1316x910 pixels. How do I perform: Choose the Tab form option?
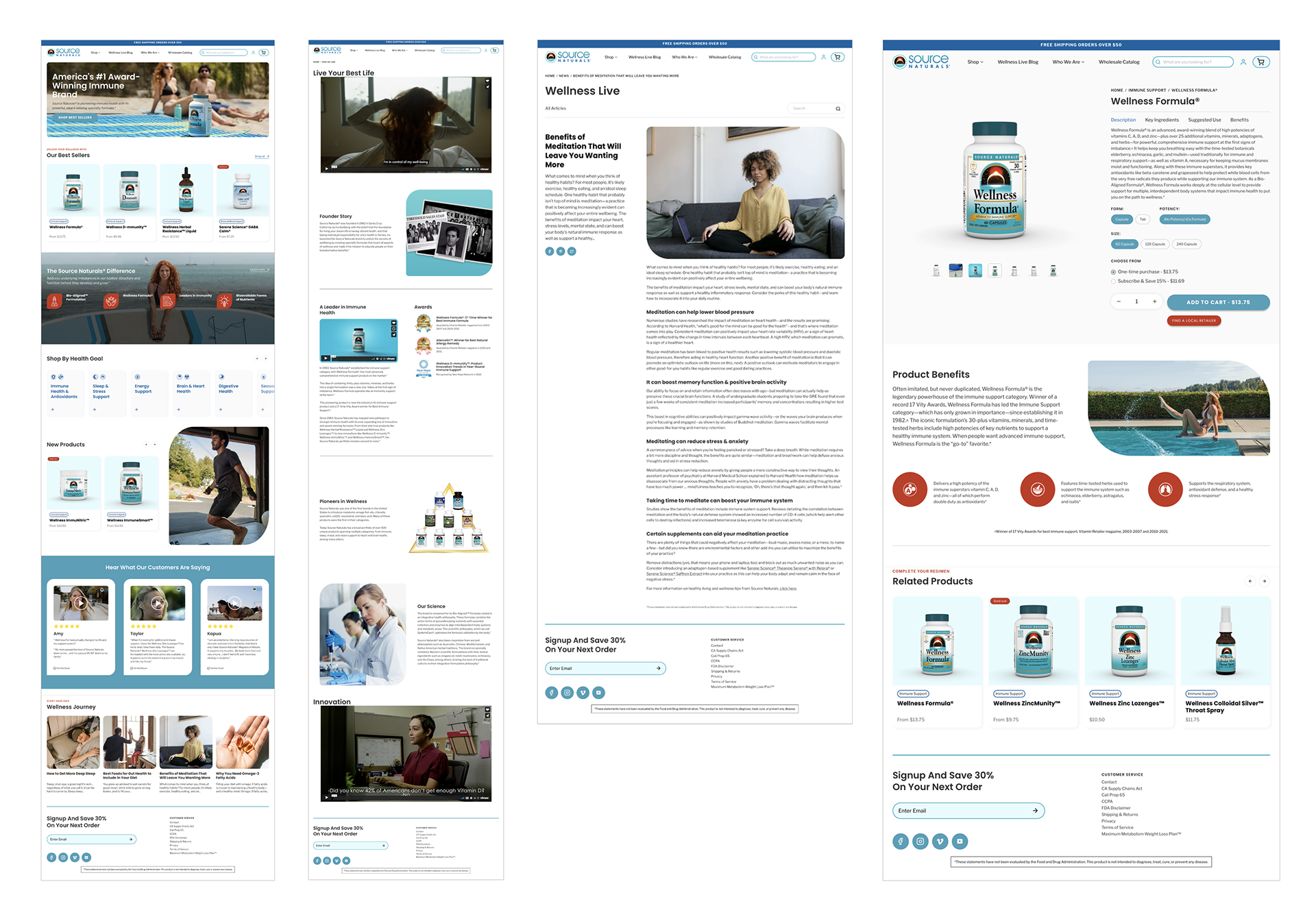pos(1143,219)
